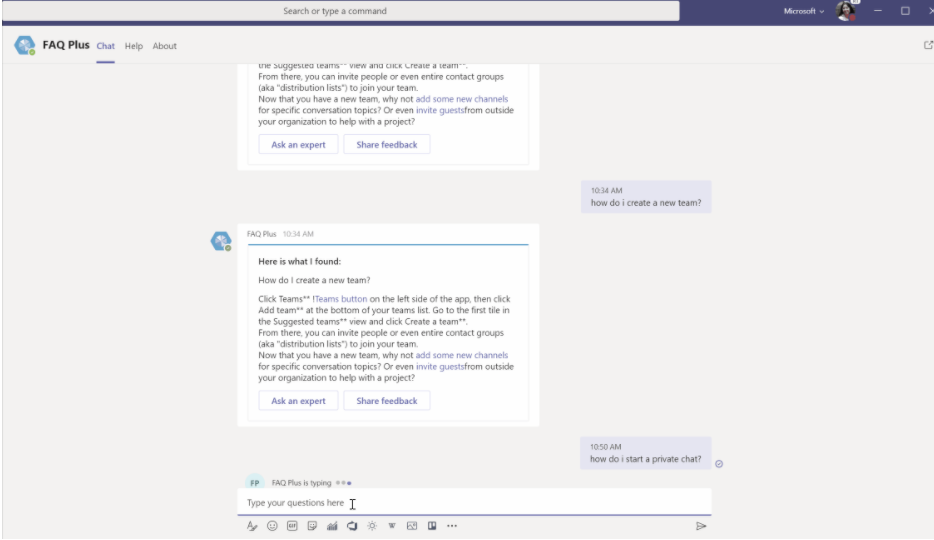Open invite guests link in upper card
The height and width of the screenshot is (540, 934).
(440, 110)
